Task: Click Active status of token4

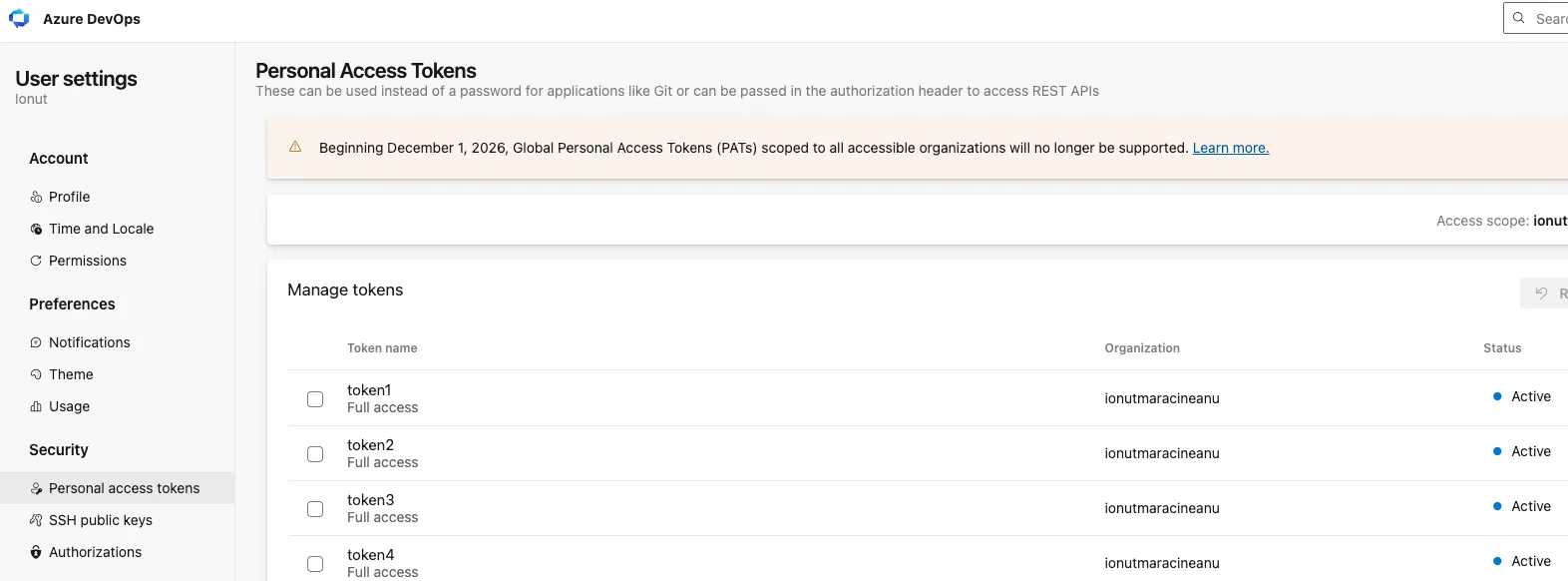Action: click(1522, 561)
